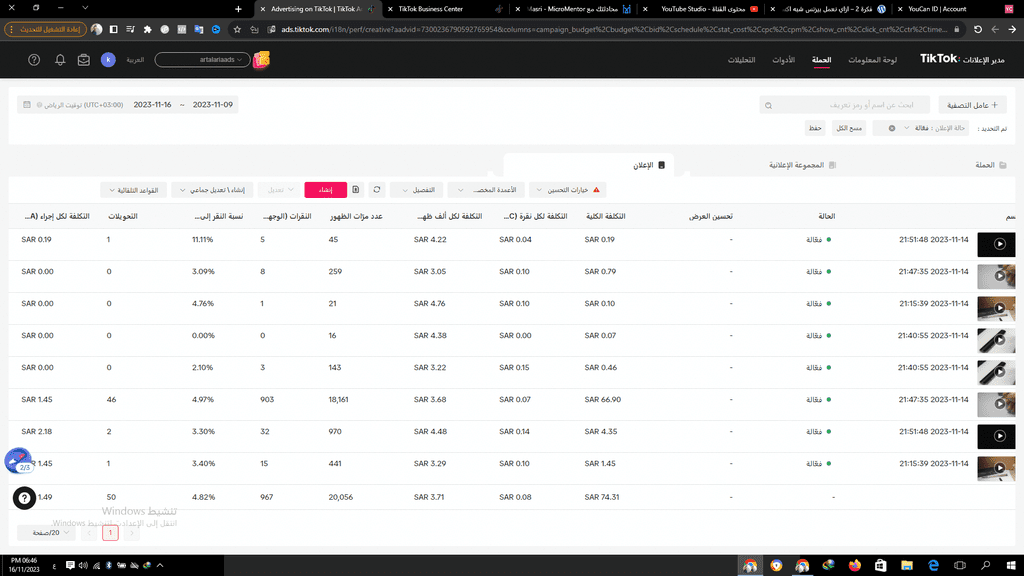Open File Explorer from the taskbar
The height and width of the screenshot is (576, 1024).
pyautogui.click(x=907, y=566)
